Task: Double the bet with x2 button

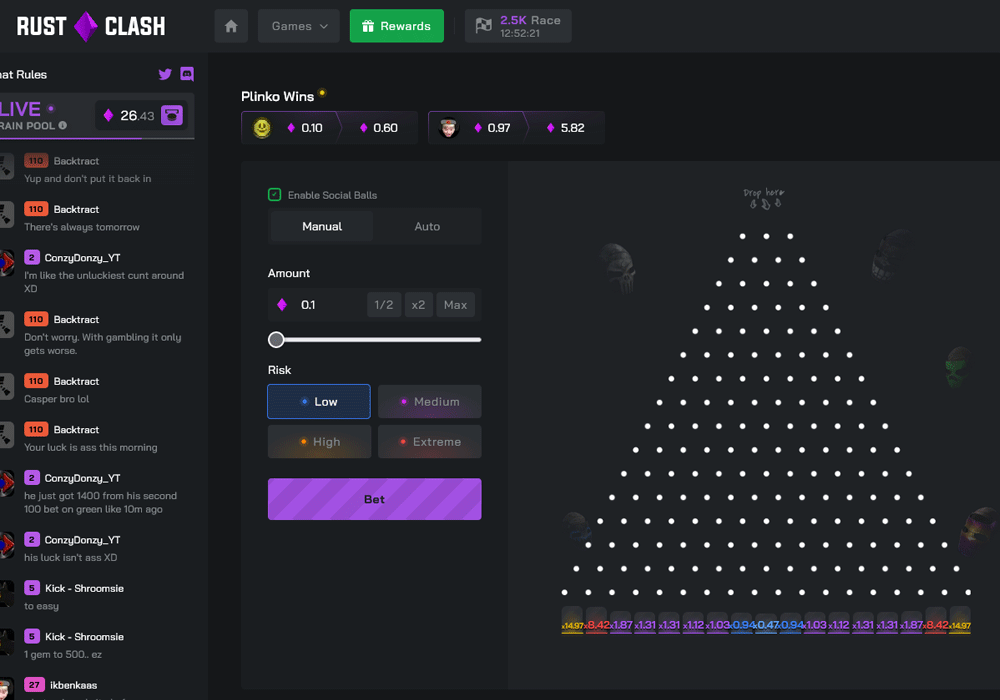Action: pos(418,305)
